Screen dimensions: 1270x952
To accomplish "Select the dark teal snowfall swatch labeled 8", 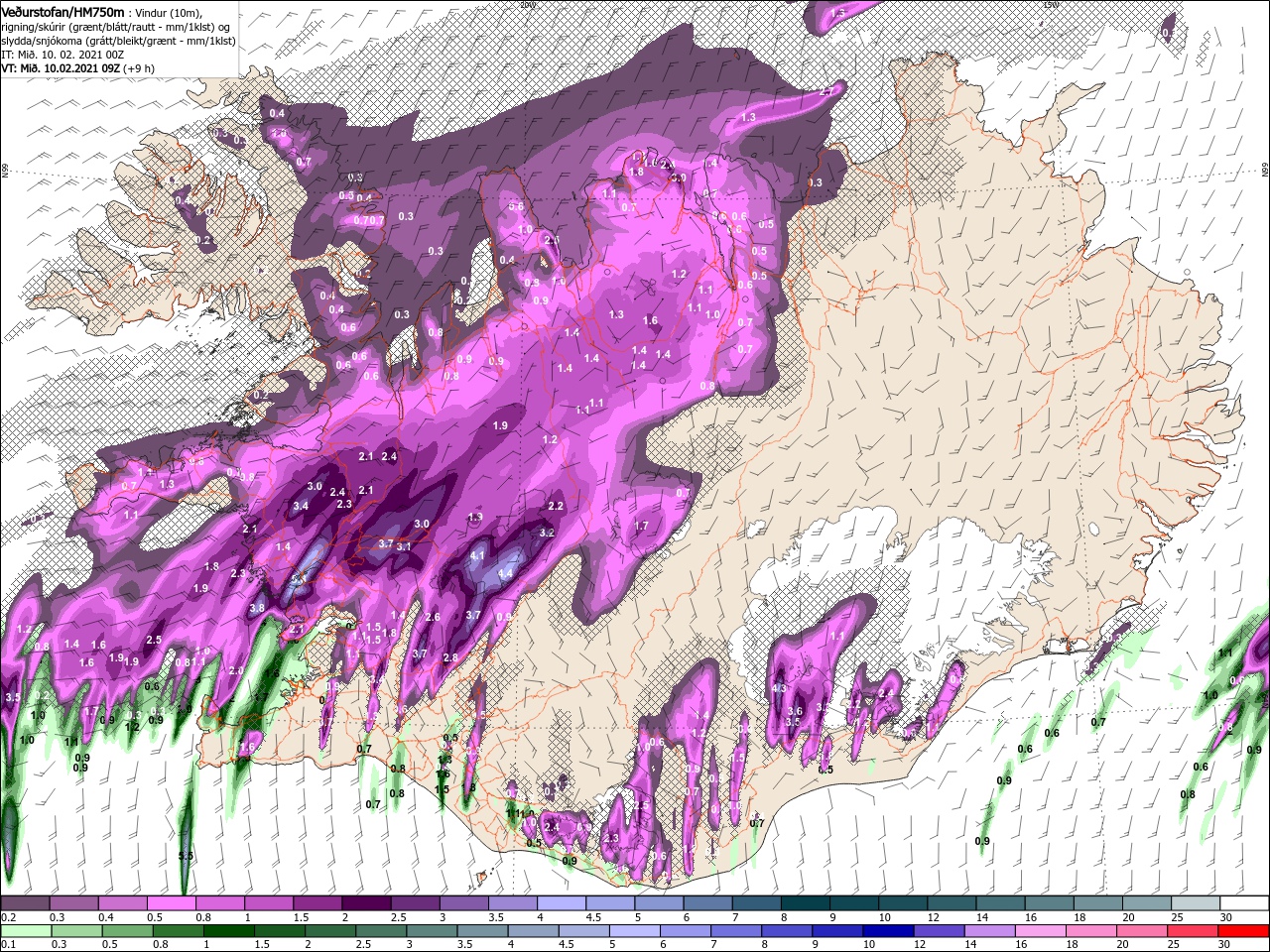I will 805,903.
